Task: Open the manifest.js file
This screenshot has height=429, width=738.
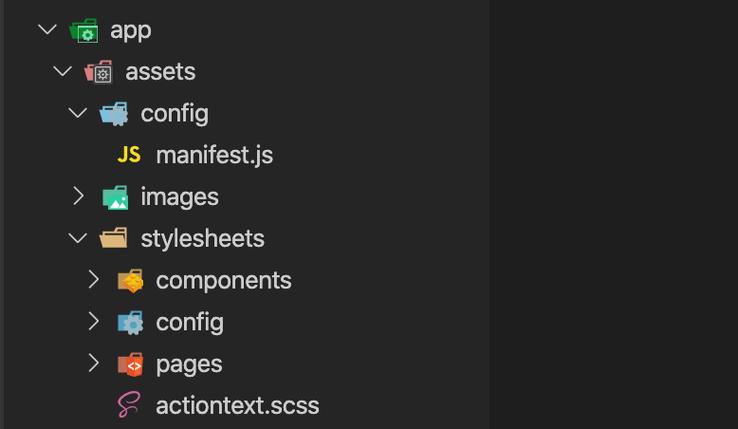Action: click(214, 155)
